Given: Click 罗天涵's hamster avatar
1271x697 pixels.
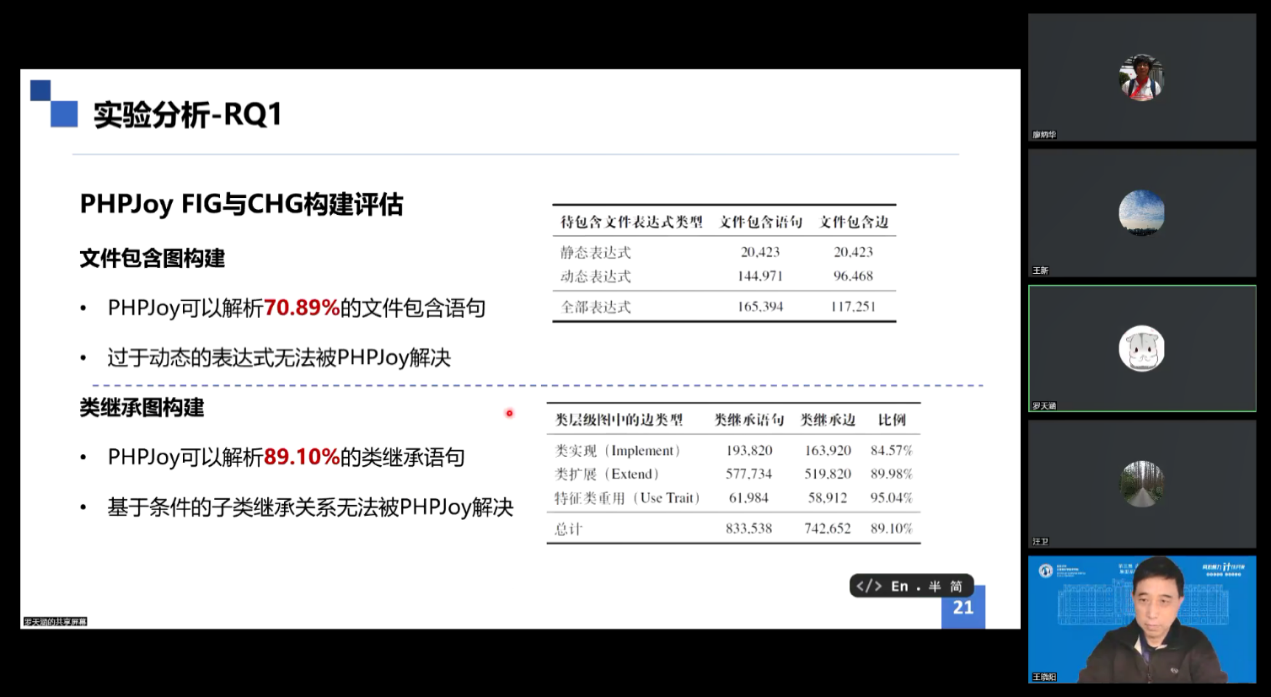Looking at the screenshot, I should [1141, 348].
